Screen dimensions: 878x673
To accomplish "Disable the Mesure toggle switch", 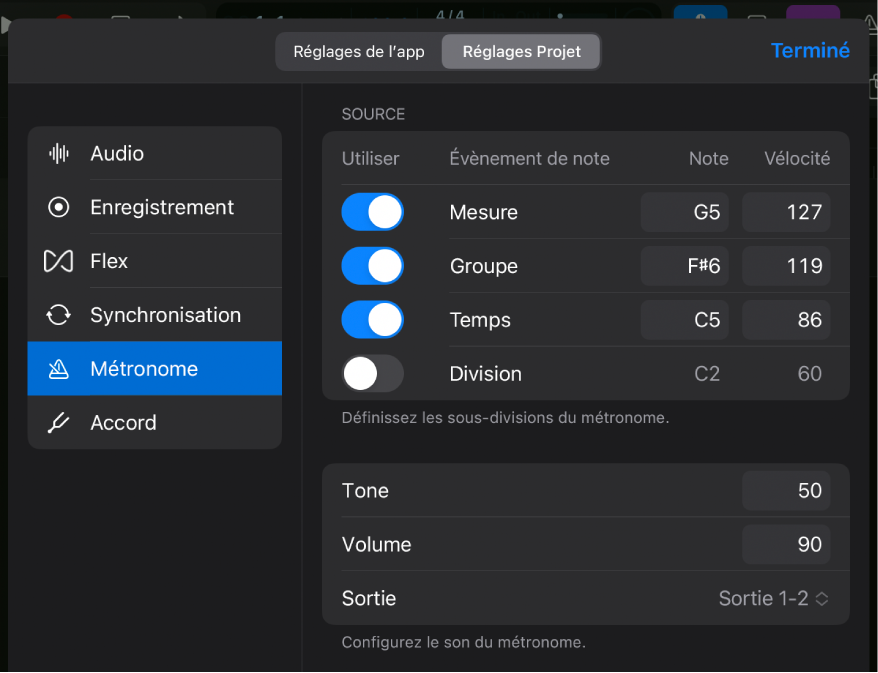I will coord(372,212).
